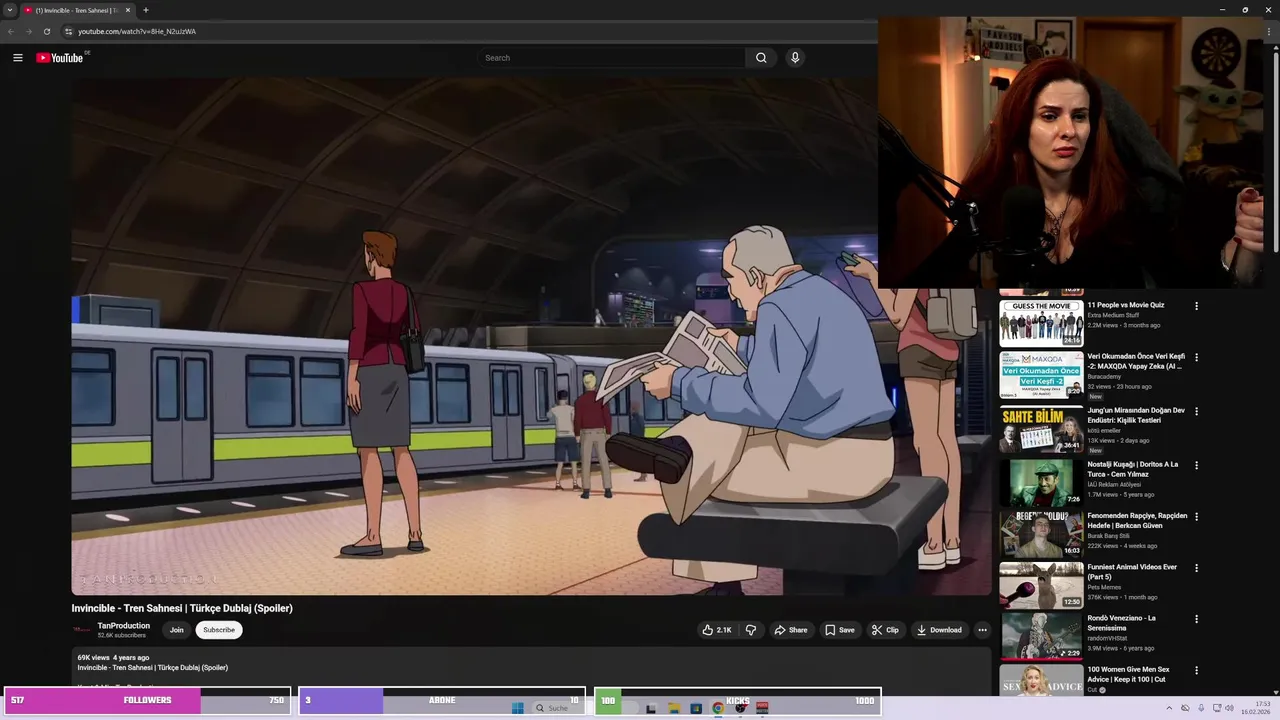Open Veri Okumadan Önce Veri Keşfi thumbnail
1280x720 pixels.
[1041, 375]
